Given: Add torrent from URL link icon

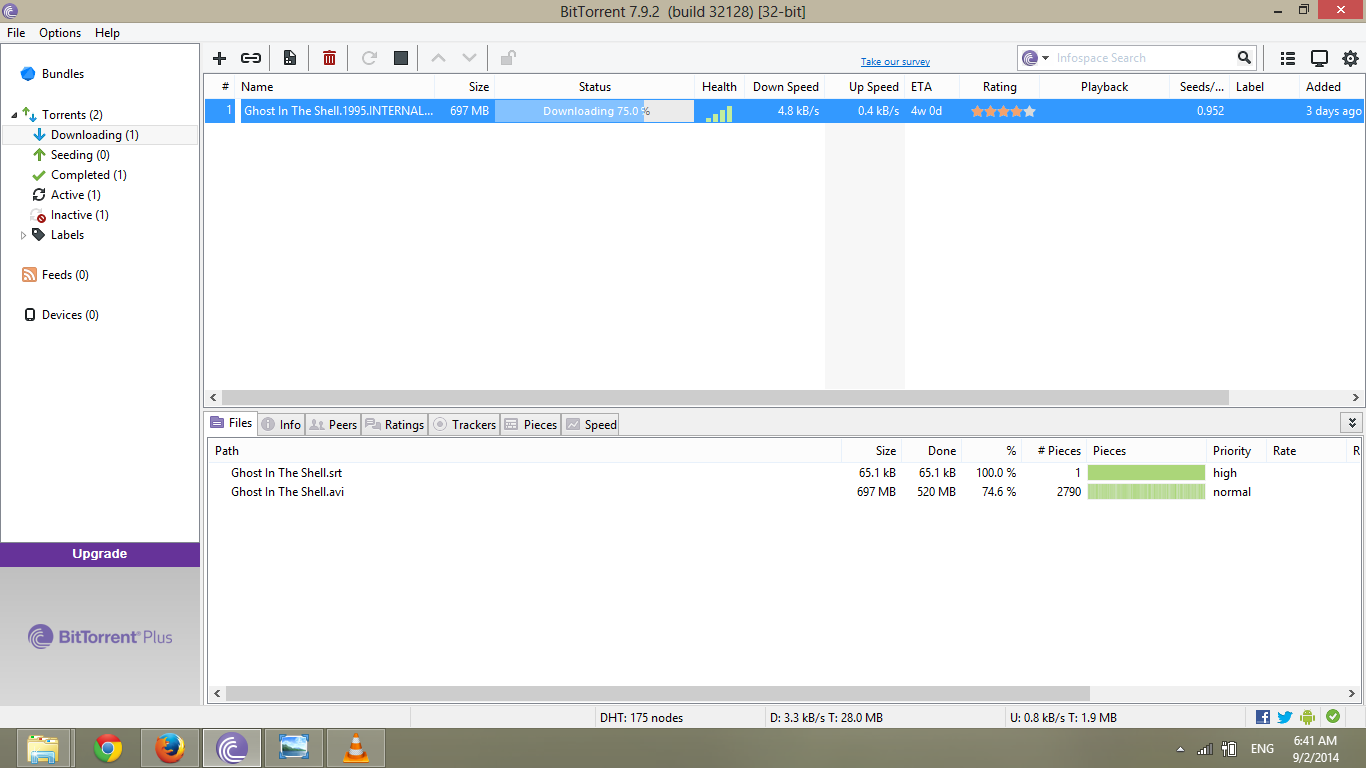Looking at the screenshot, I should pos(251,58).
